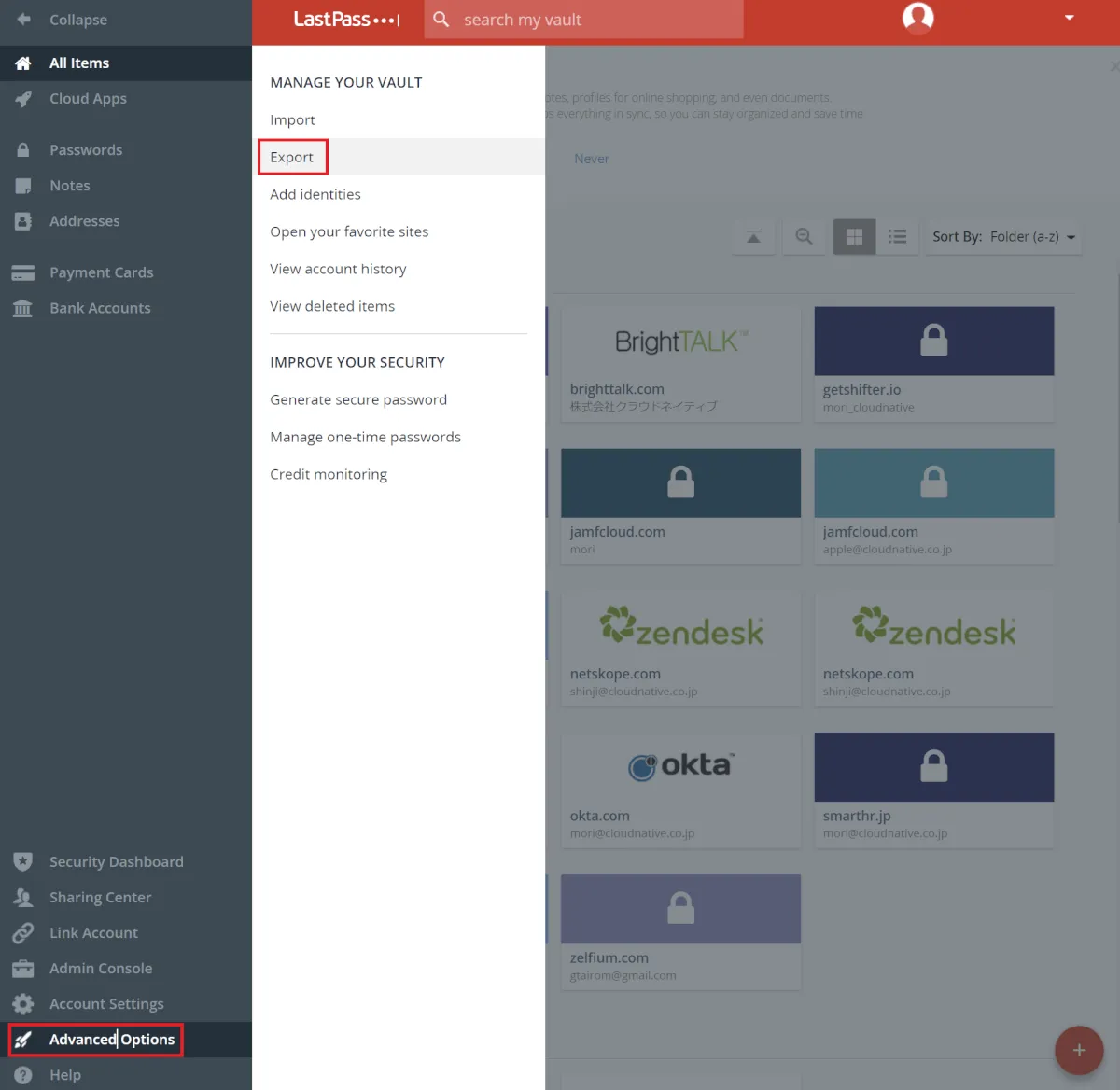Screen dimensions: 1120x1090
Task: Click the Admin Console briefcase icon
Action: coord(23,969)
